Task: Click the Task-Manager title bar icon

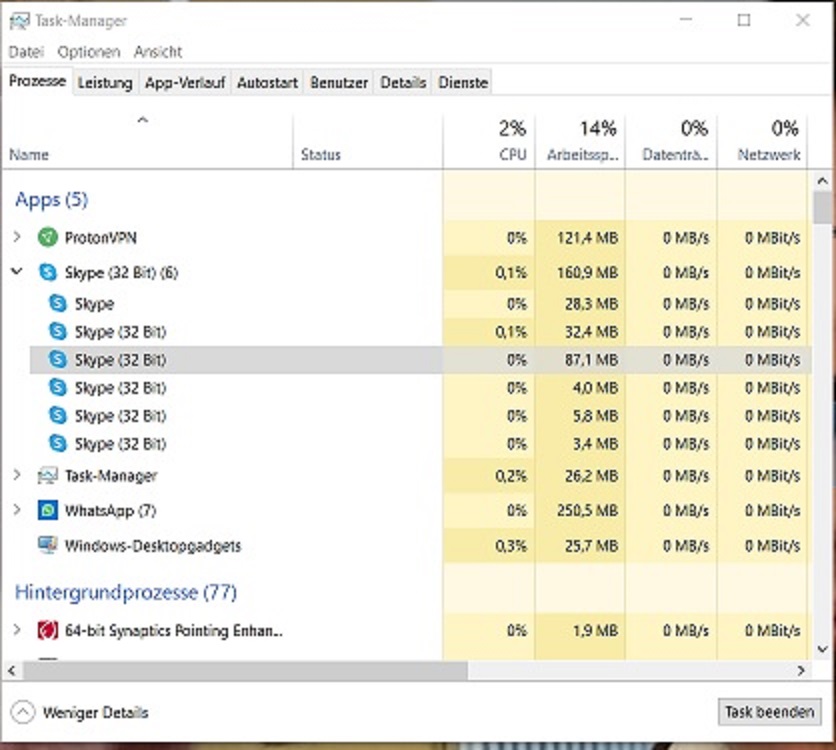Action: 20,21
